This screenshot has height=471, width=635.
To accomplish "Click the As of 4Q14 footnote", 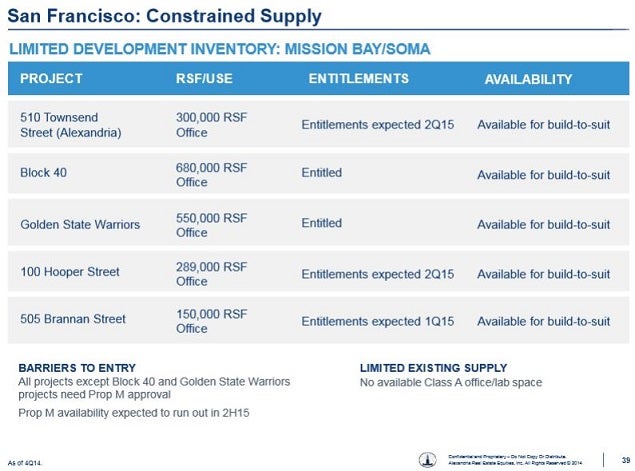I will [25, 463].
